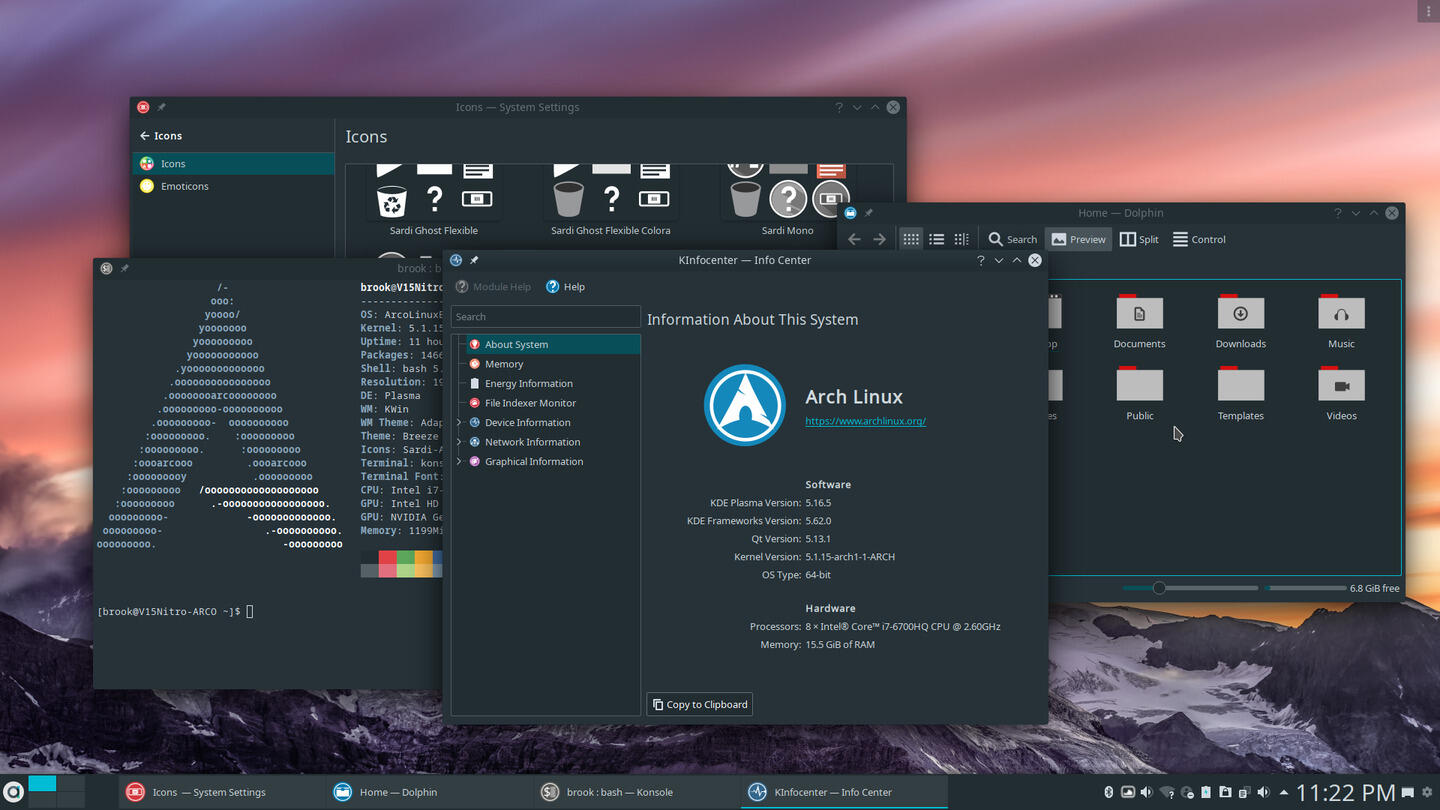Click the Forward arrow in Dolphin
Image resolution: width=1440 pixels, height=810 pixels.
[x=879, y=239]
